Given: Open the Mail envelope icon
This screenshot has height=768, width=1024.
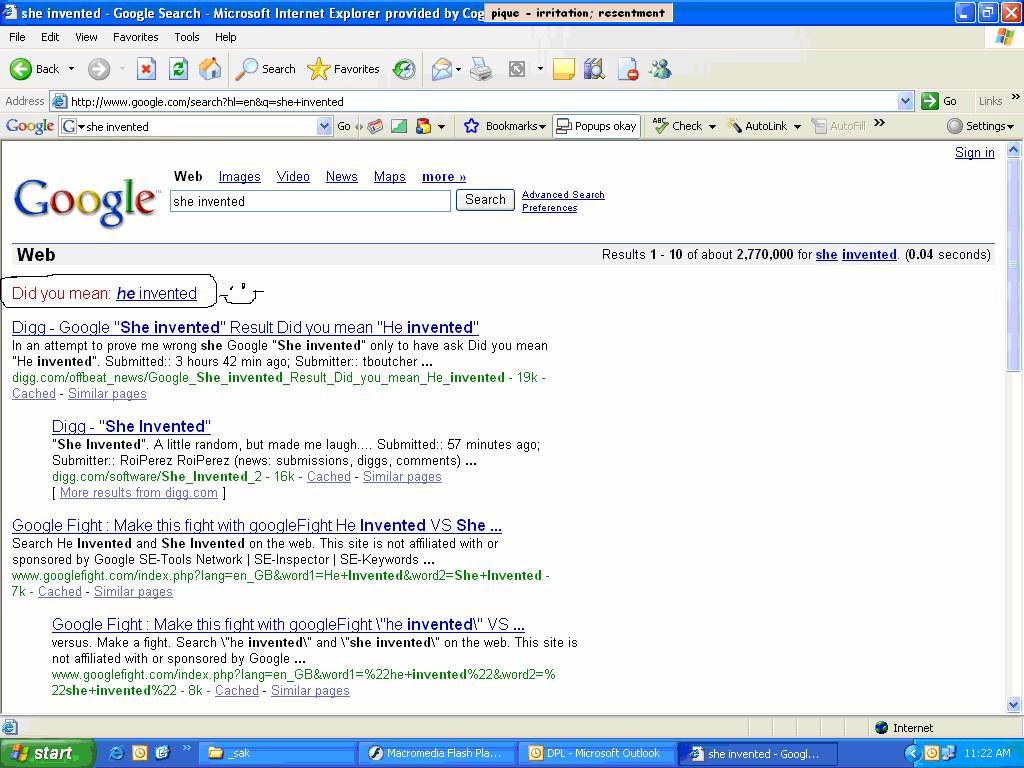Looking at the screenshot, I should 442,69.
